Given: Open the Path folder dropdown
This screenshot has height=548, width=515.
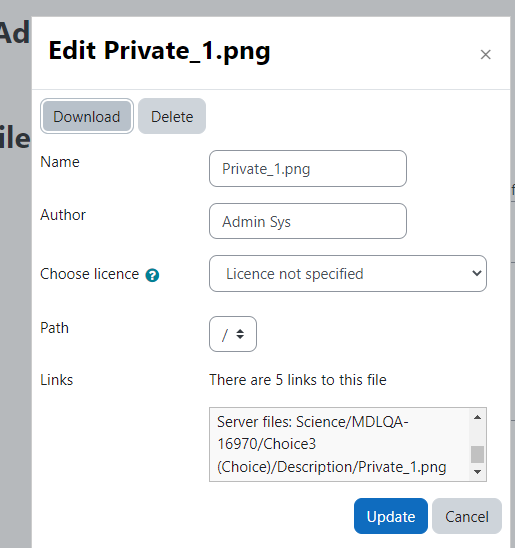Looking at the screenshot, I should click(x=233, y=334).
